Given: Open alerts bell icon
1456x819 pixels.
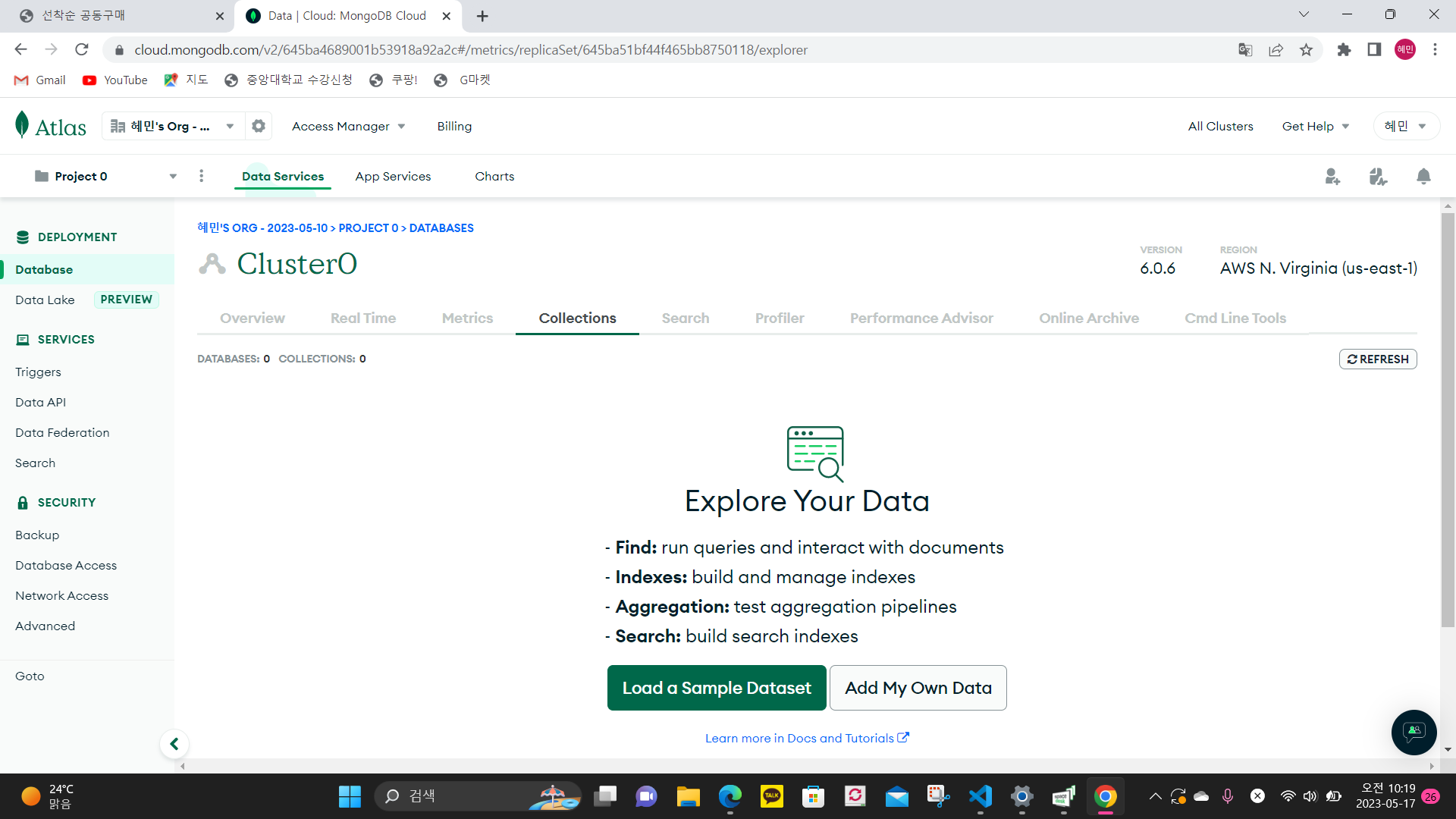Looking at the screenshot, I should [x=1423, y=177].
